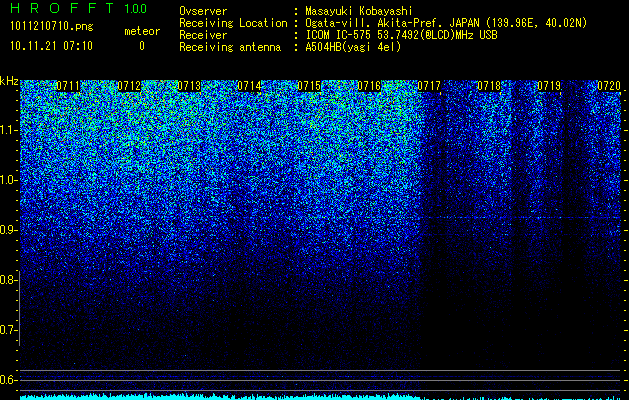
Task: Click the 0.9 kHz axis label
Action: tap(8, 230)
